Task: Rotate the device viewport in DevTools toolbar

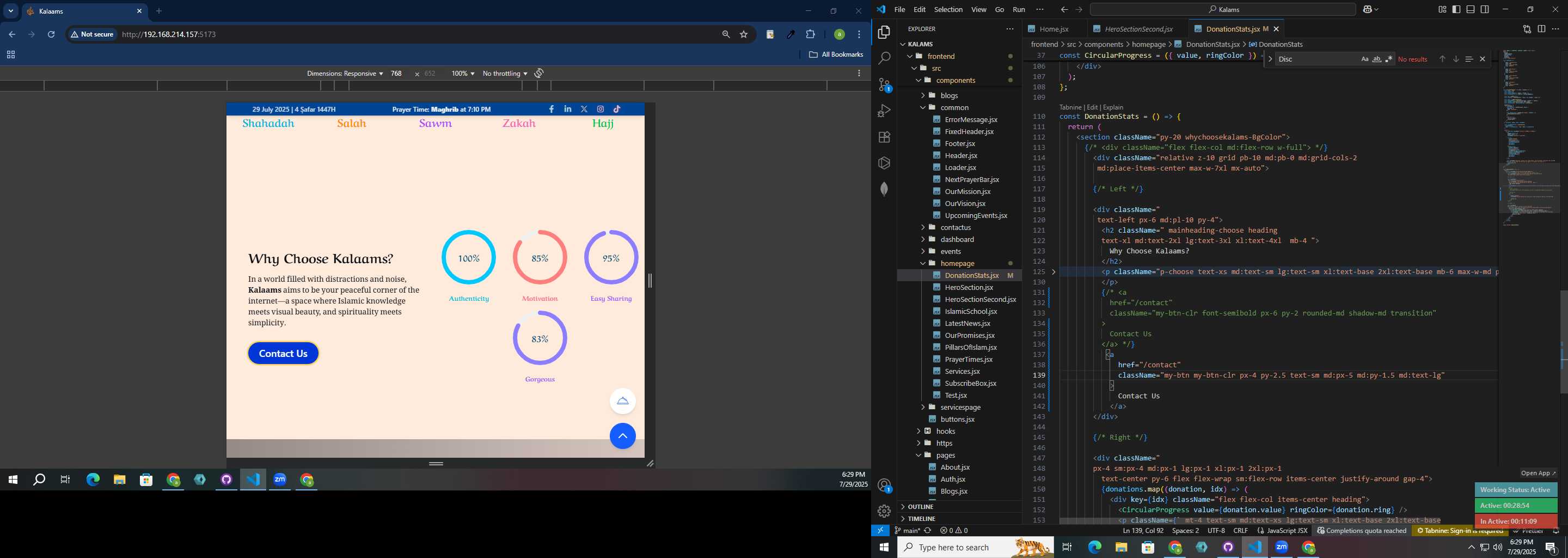Action: click(540, 73)
